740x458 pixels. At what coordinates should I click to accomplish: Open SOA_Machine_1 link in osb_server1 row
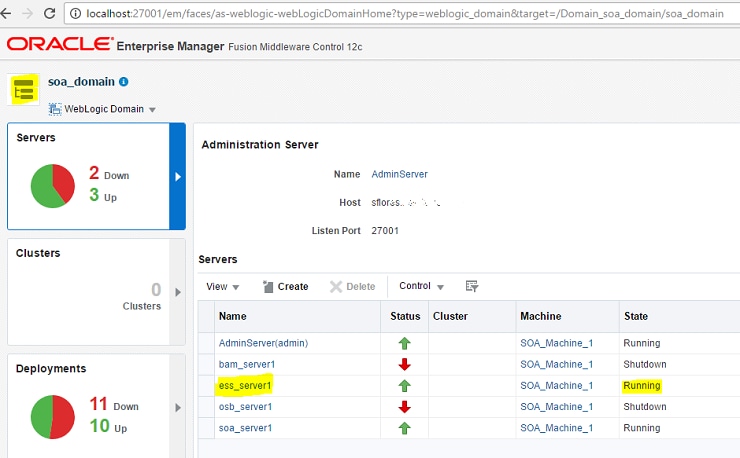click(556, 407)
